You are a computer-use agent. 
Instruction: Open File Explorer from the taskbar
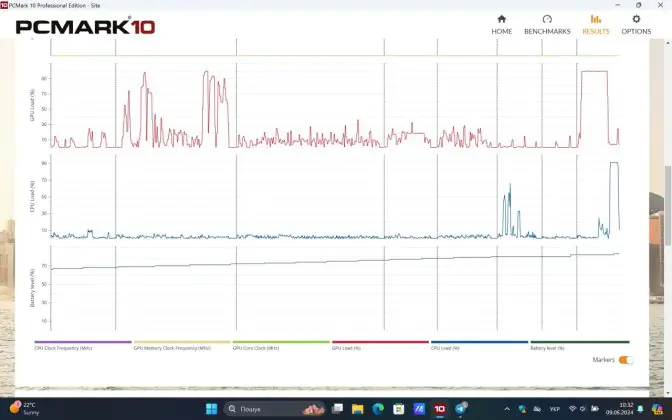pos(357,409)
